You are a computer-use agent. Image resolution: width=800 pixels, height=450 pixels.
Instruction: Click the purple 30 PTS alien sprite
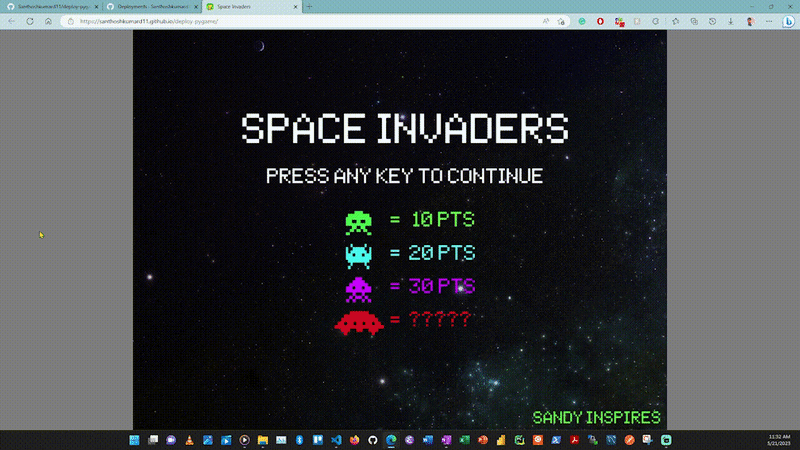click(x=358, y=289)
